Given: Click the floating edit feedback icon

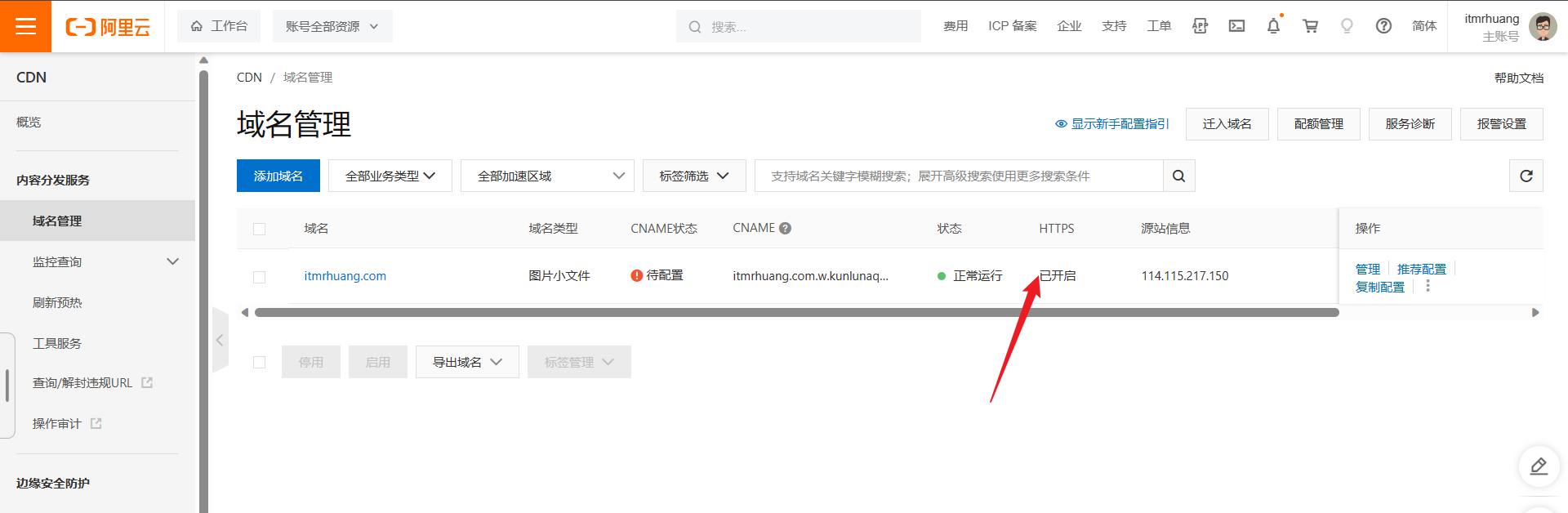Looking at the screenshot, I should [1539, 466].
